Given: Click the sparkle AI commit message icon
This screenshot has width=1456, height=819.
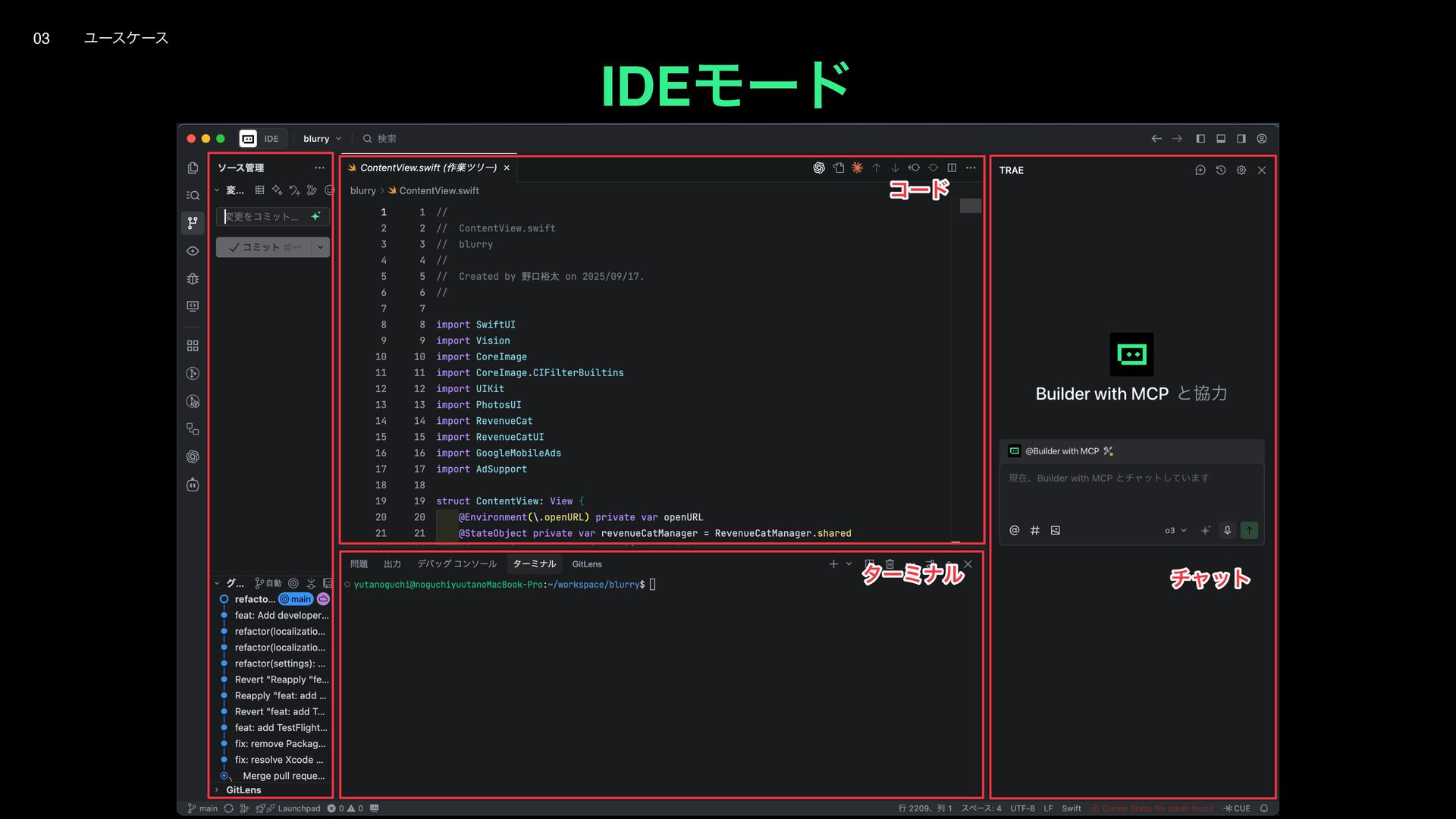Looking at the screenshot, I should pos(315,216).
